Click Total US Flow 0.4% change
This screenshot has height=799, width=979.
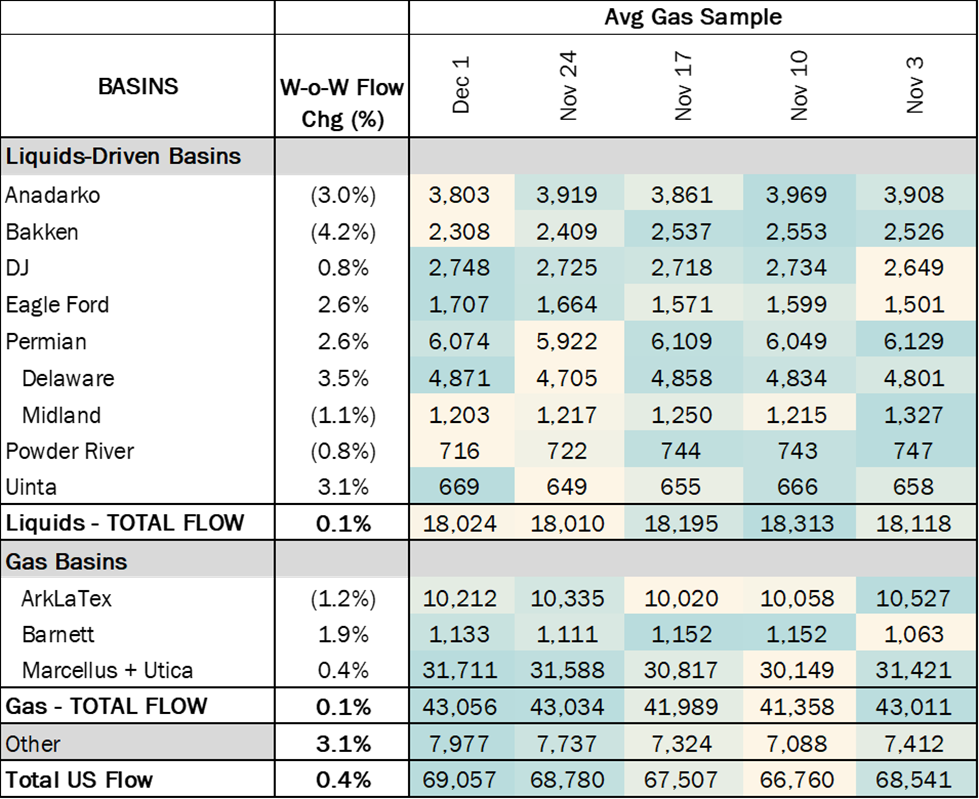pos(343,780)
